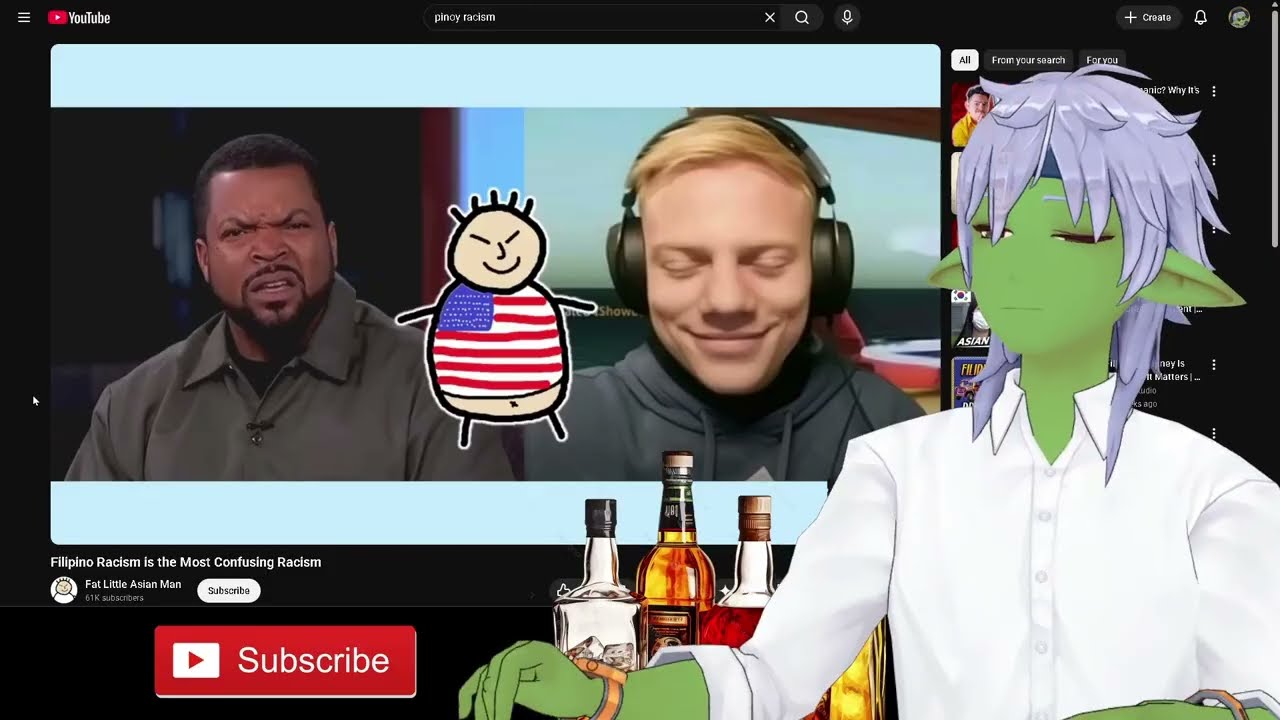
Task: Open the YouTube guide hamburger menu
Action: tap(24, 17)
